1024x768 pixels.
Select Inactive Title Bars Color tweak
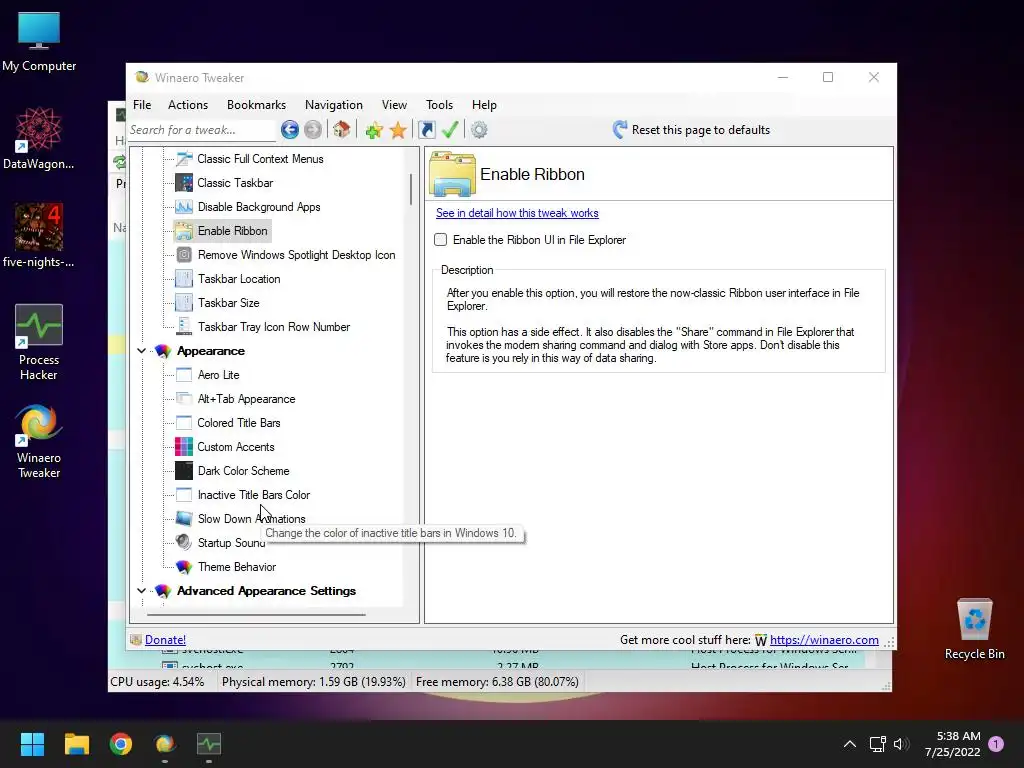tap(253, 495)
